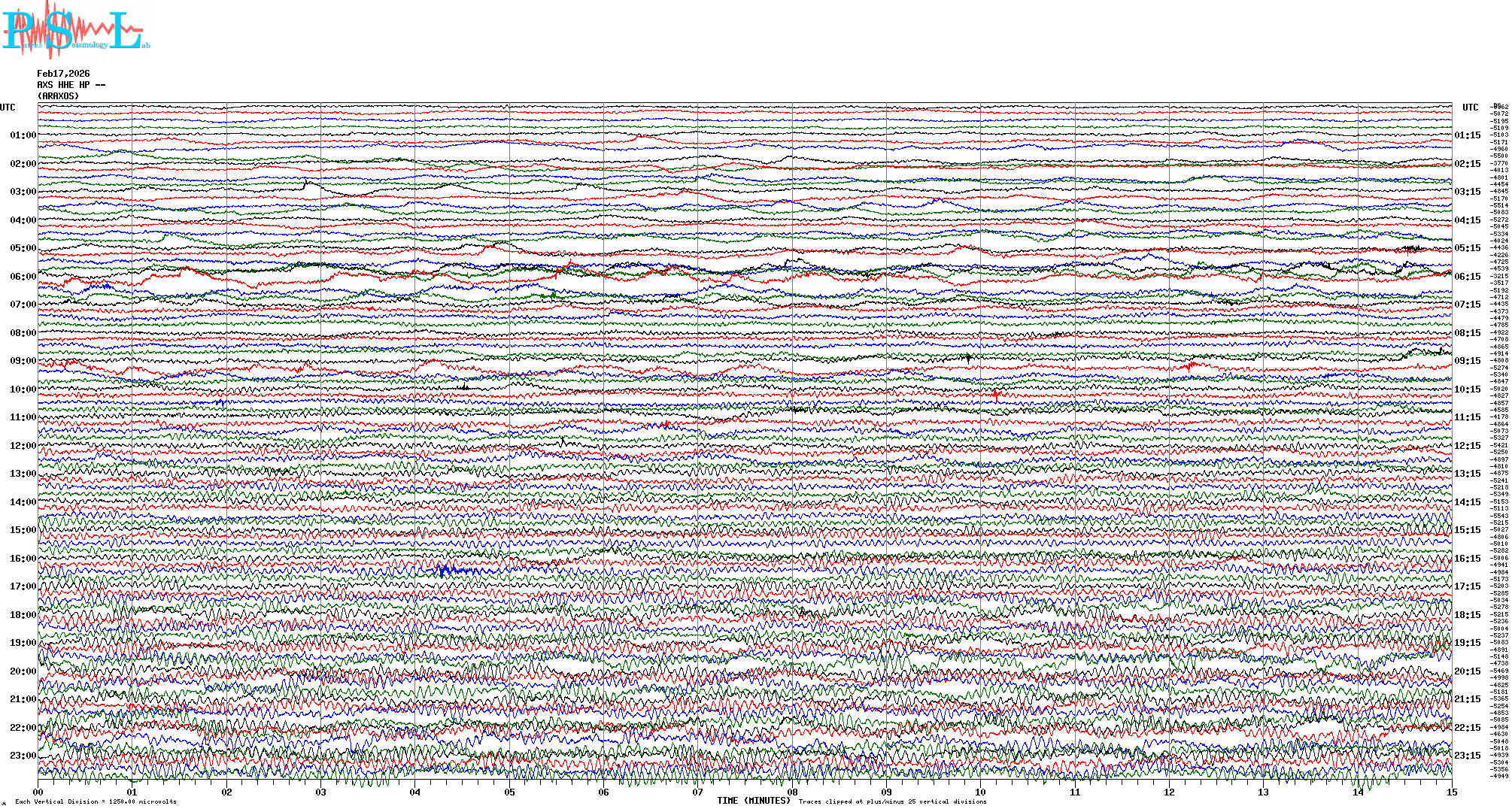
Task: Select the 12:00 hour label on left
Action: click(x=23, y=446)
